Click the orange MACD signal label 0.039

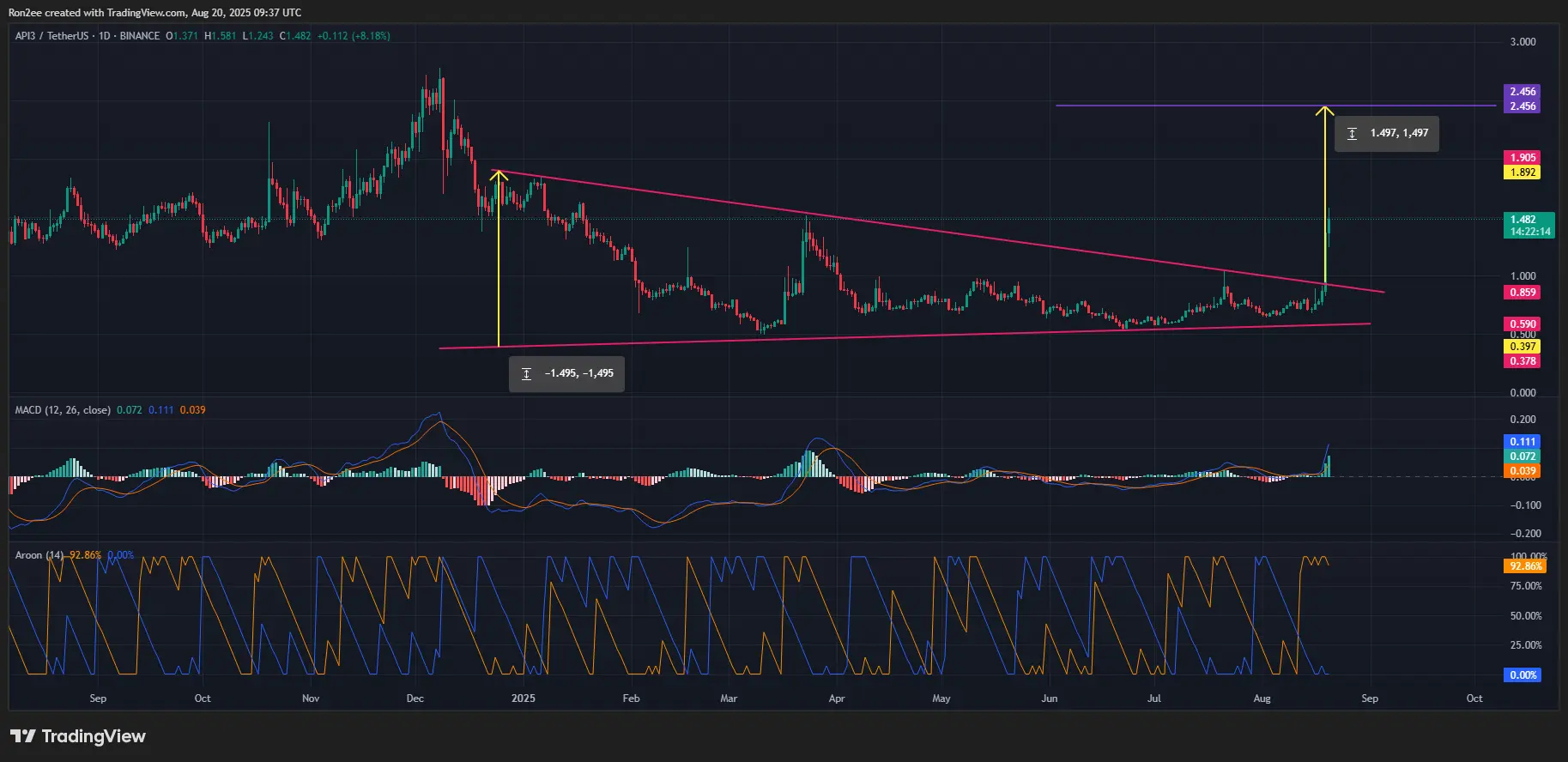tap(1523, 471)
